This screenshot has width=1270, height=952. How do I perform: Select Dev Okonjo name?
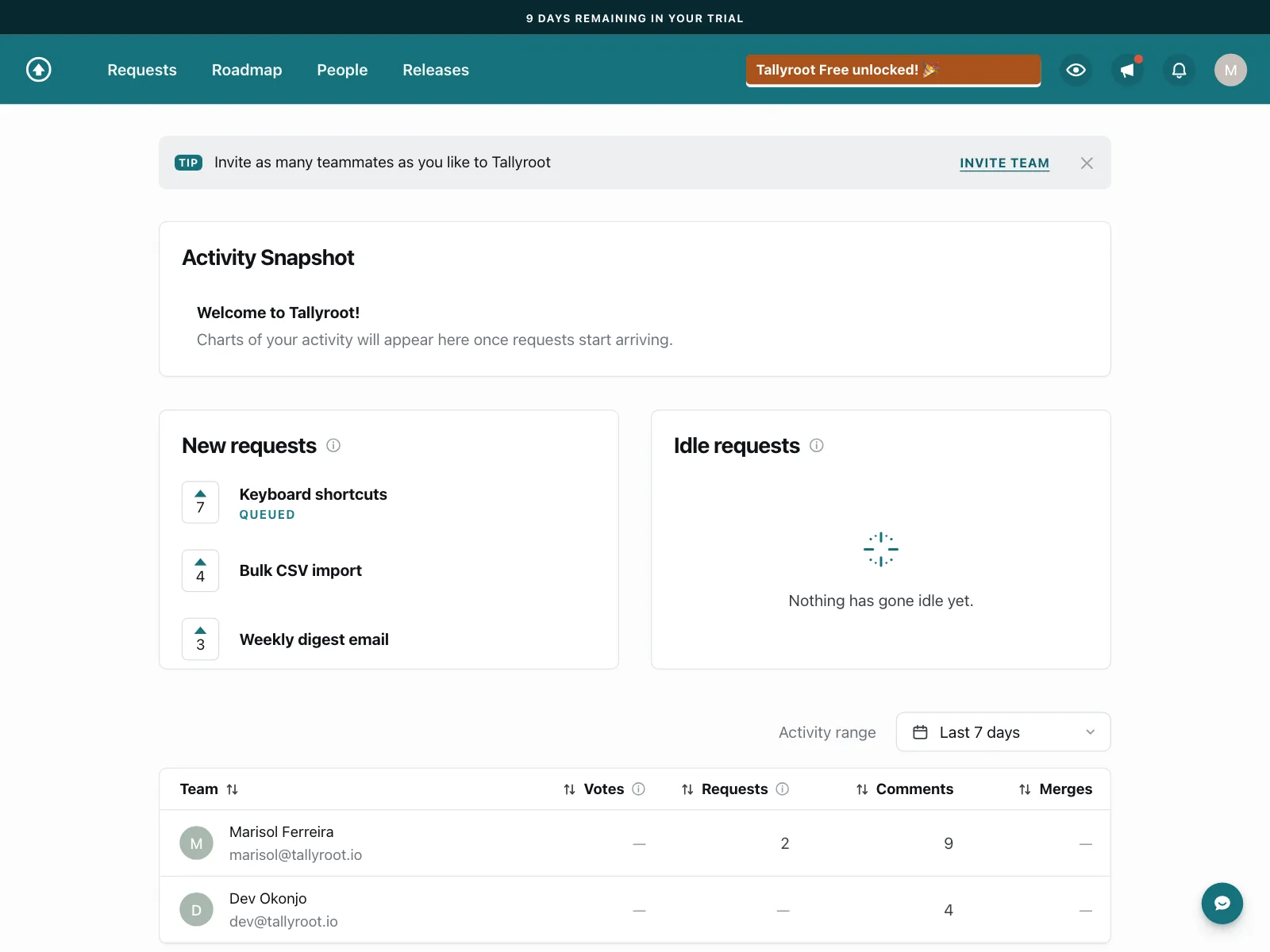[x=268, y=898]
